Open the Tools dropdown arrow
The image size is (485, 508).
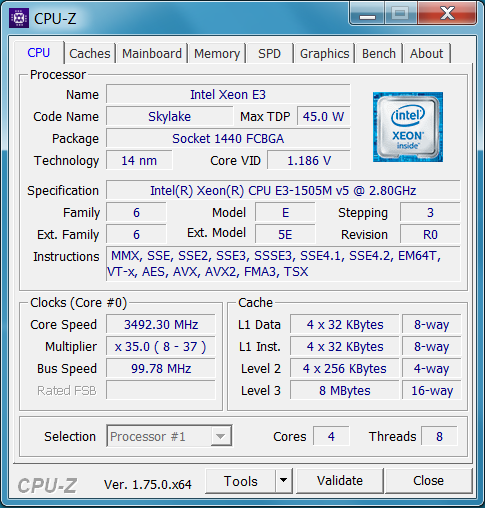(x=284, y=480)
